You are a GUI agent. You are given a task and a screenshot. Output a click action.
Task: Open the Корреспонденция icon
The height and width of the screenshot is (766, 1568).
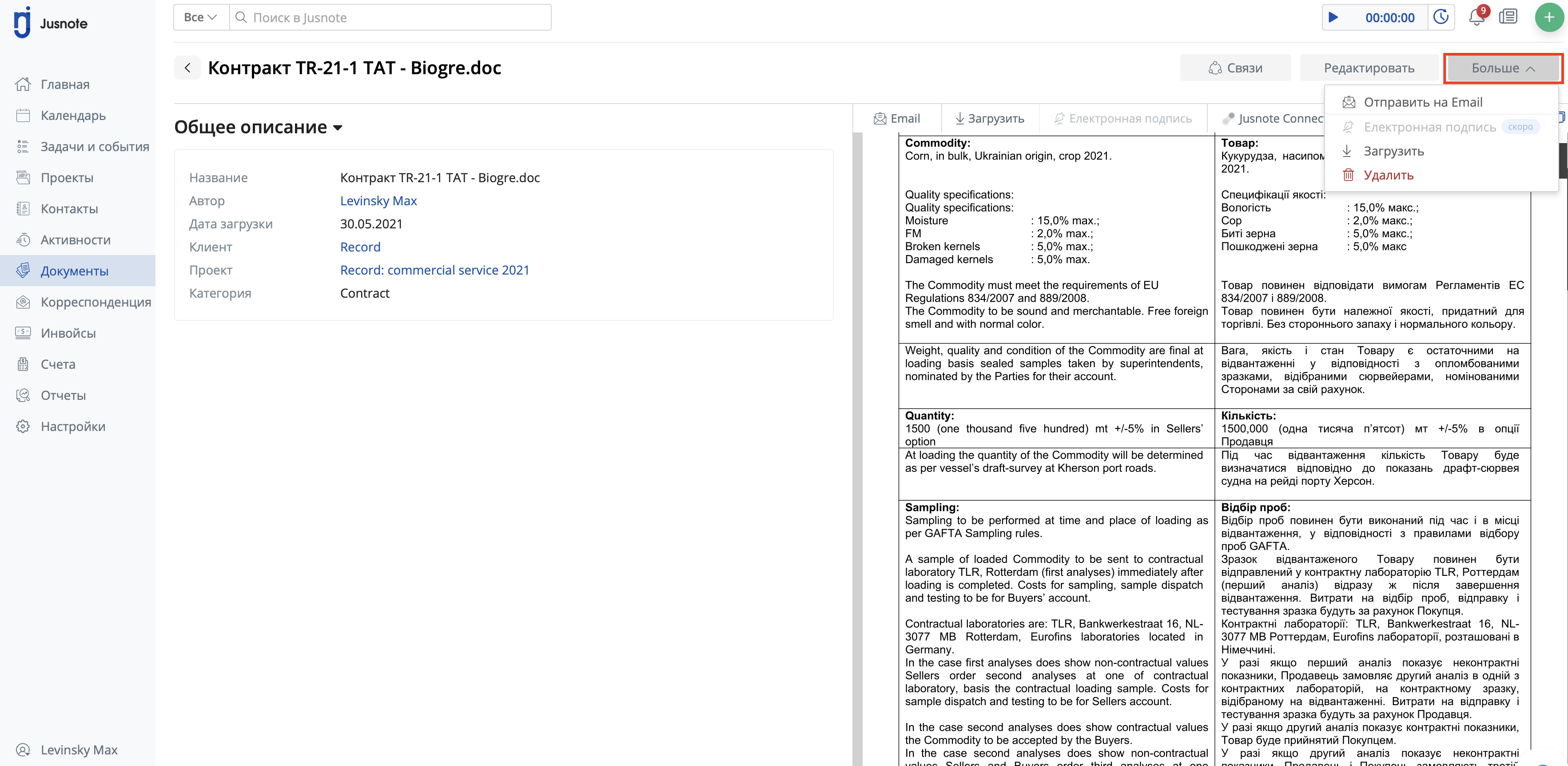pos(23,301)
